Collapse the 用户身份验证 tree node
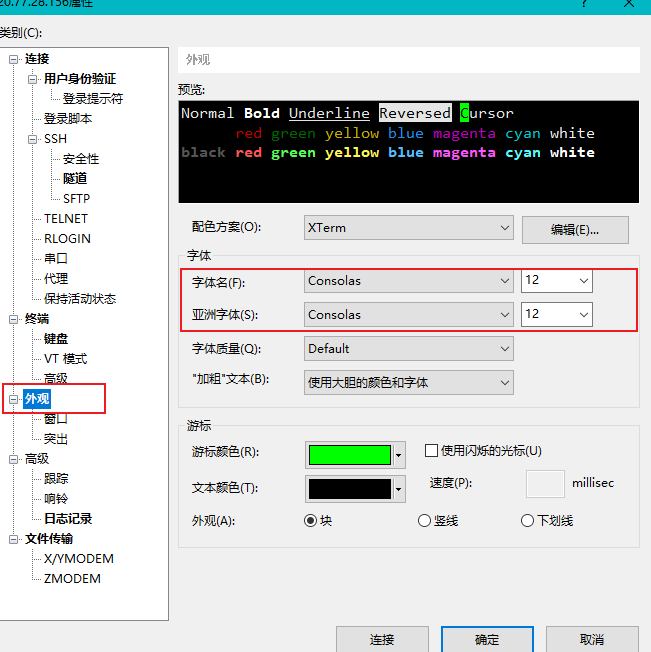This screenshot has width=651, height=652. (x=32, y=79)
